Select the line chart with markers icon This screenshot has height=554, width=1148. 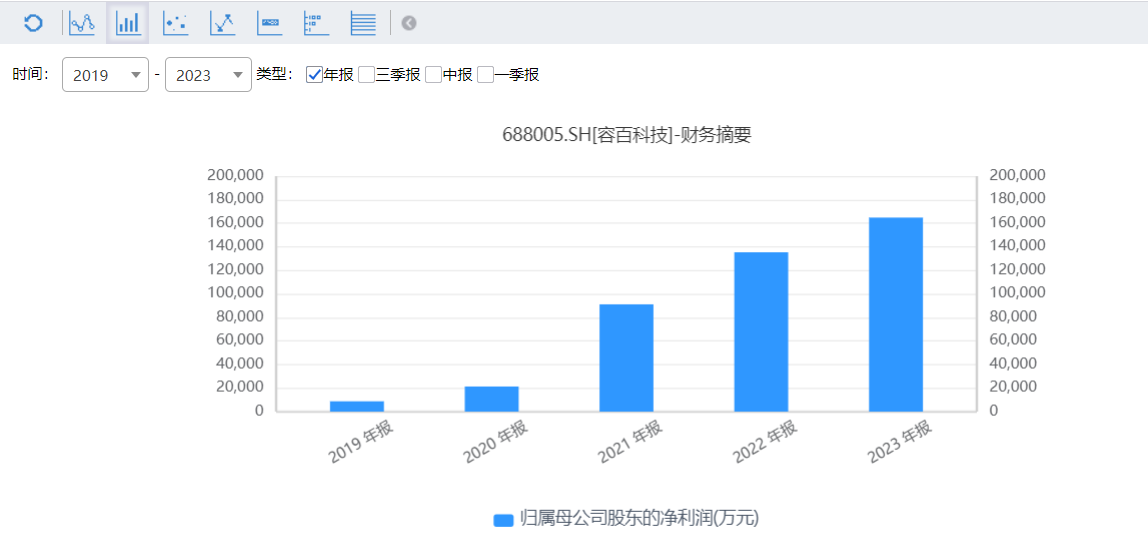[x=222, y=23]
